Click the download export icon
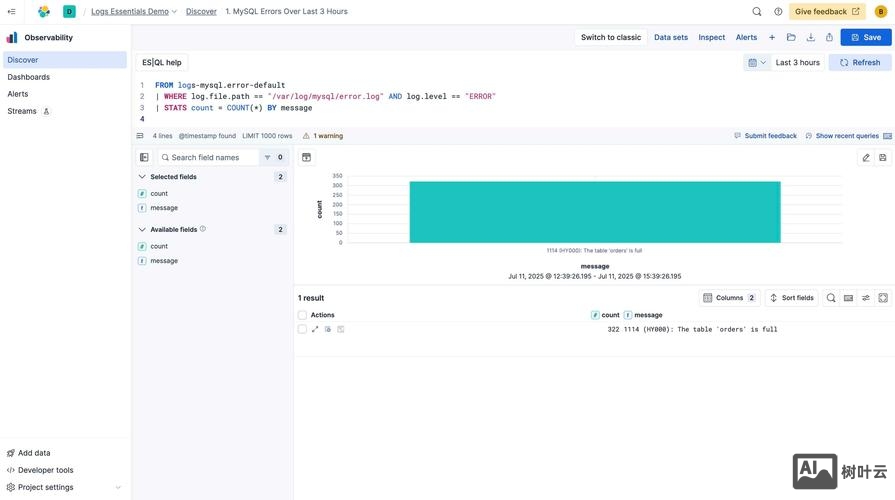The image size is (895, 500). pyautogui.click(x=811, y=37)
